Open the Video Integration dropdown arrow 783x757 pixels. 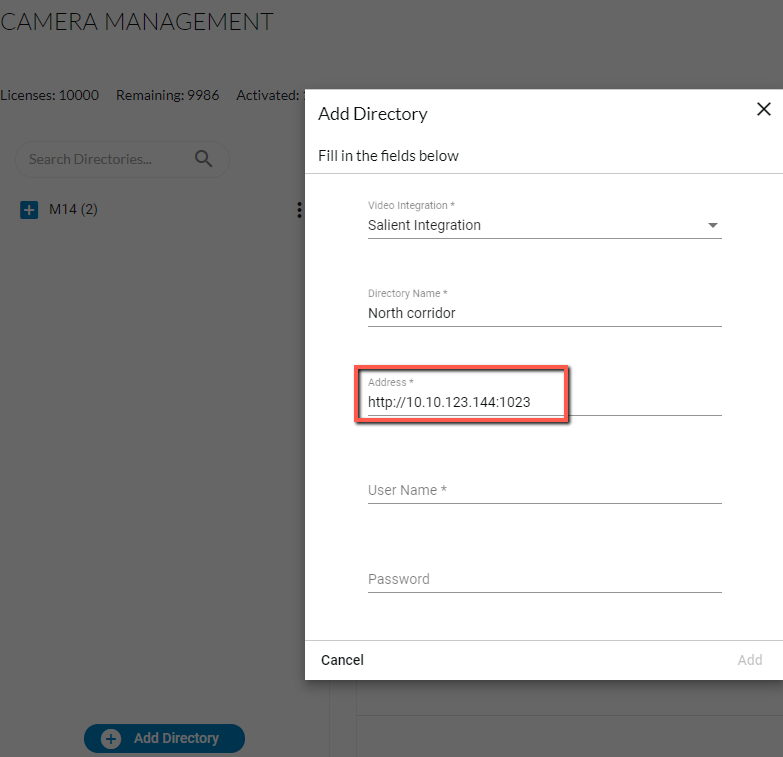[713, 225]
